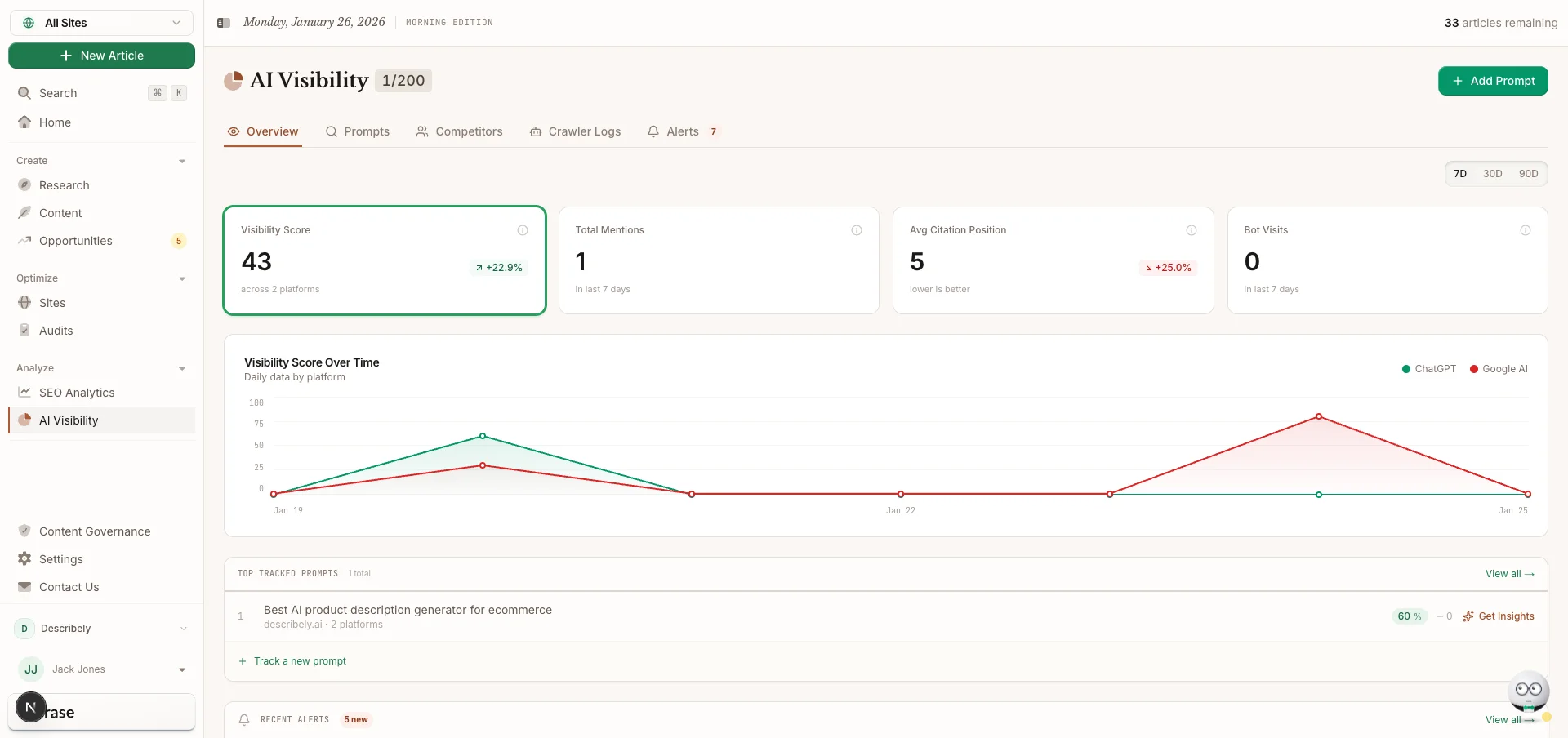Toggle ChatGPT legend color dot

tap(1406, 369)
